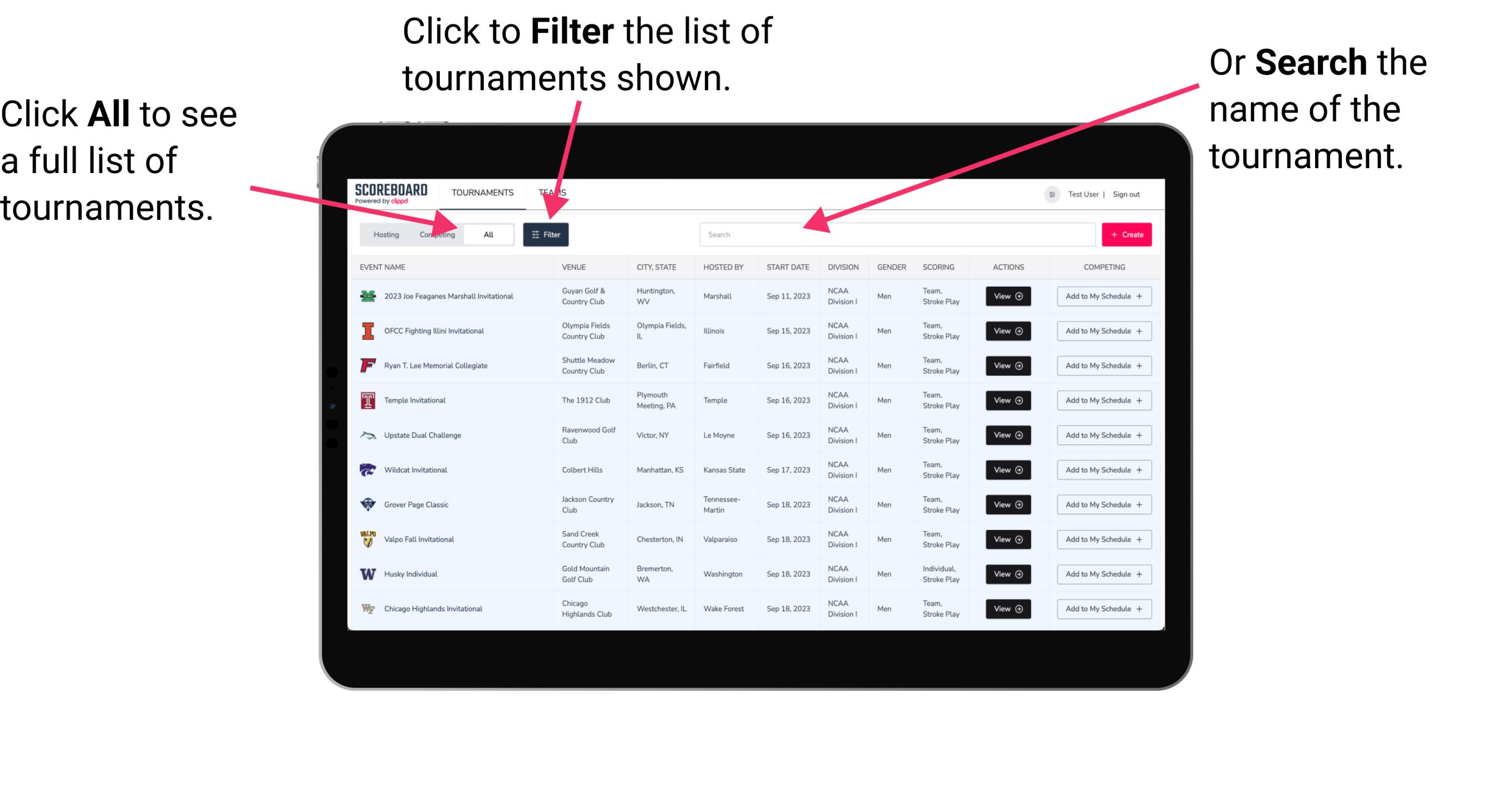
Task: Open the Filter dropdown options
Action: pyautogui.click(x=546, y=234)
